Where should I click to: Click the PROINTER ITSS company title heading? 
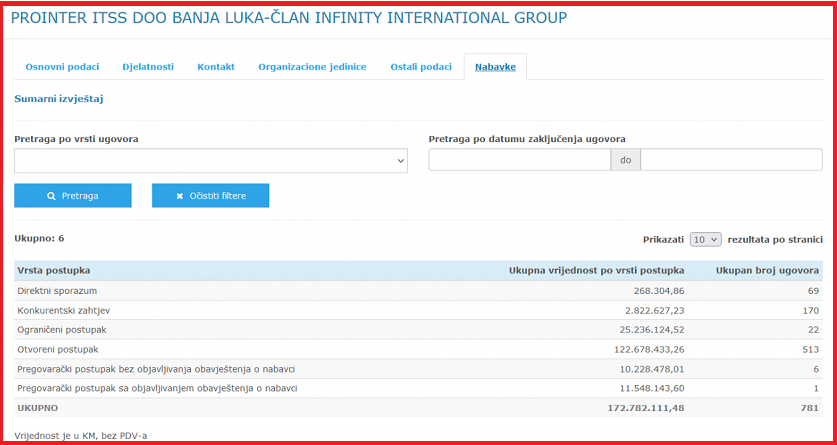tap(289, 18)
